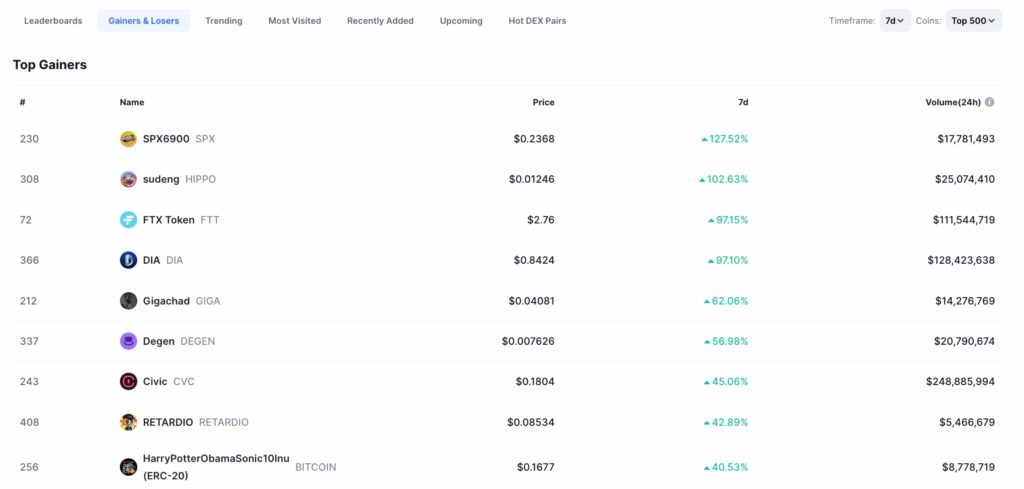Select the Gainers & Losers tab

[x=144, y=21]
